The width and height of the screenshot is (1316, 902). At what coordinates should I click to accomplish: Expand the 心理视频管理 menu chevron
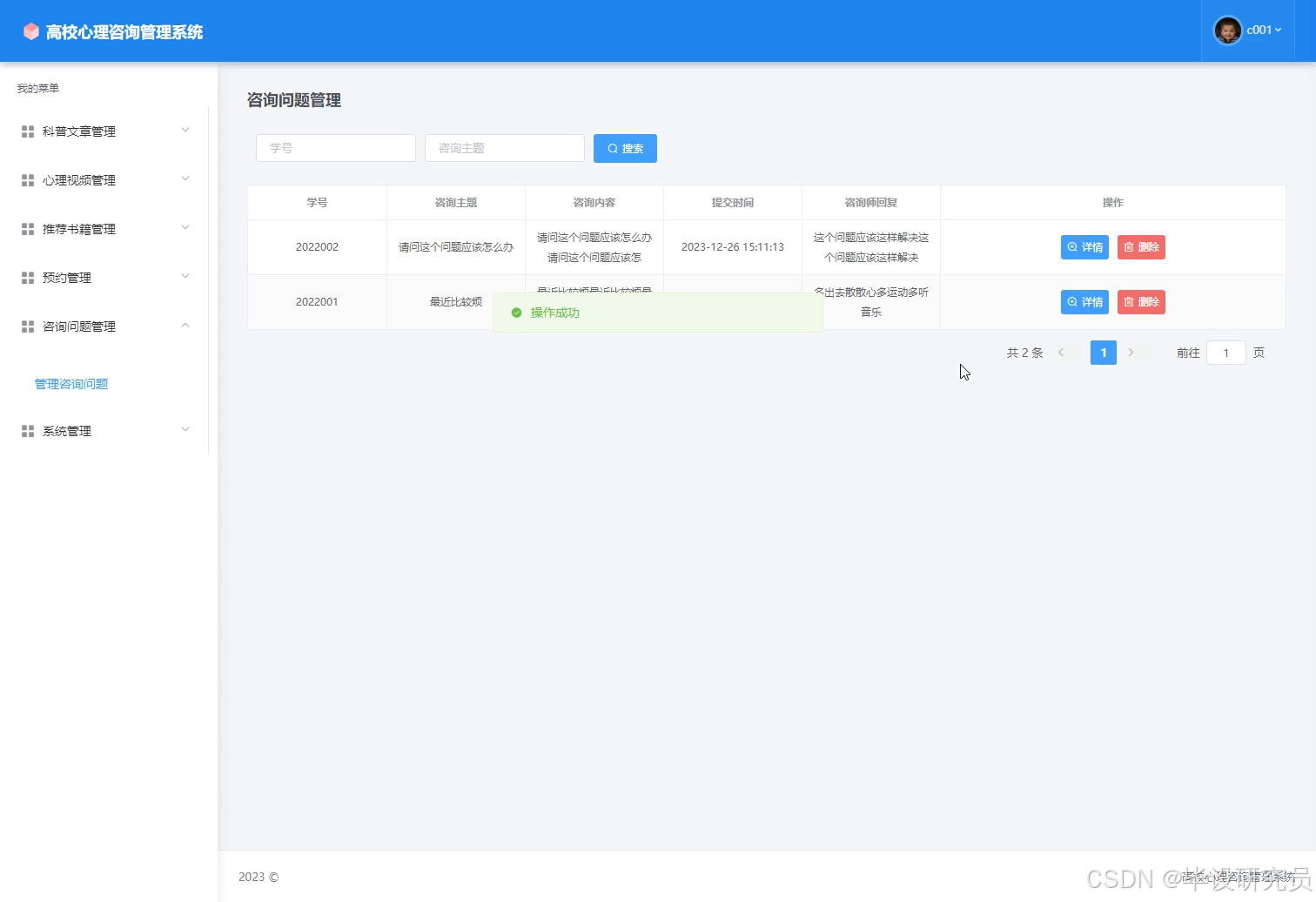click(185, 179)
